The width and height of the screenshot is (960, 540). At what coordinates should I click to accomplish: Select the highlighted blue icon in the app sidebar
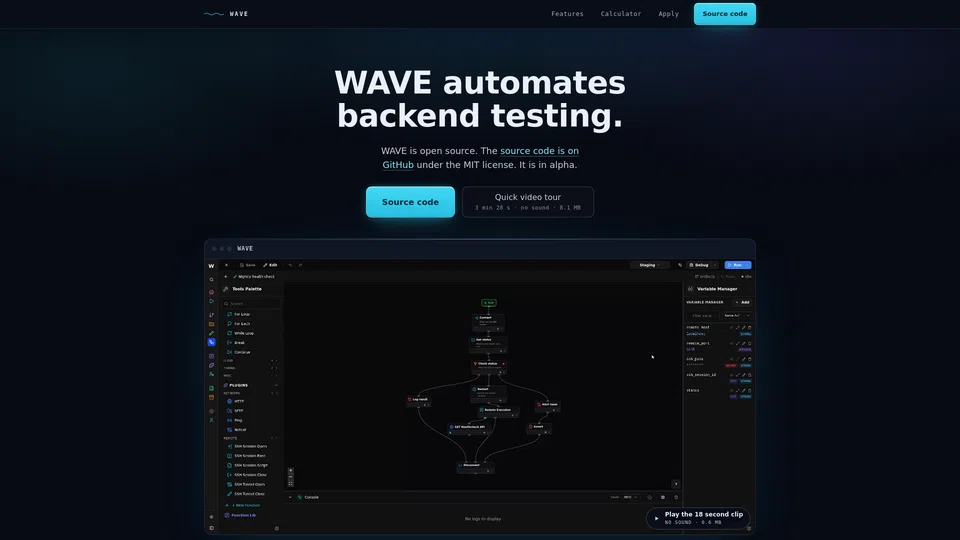point(212,342)
